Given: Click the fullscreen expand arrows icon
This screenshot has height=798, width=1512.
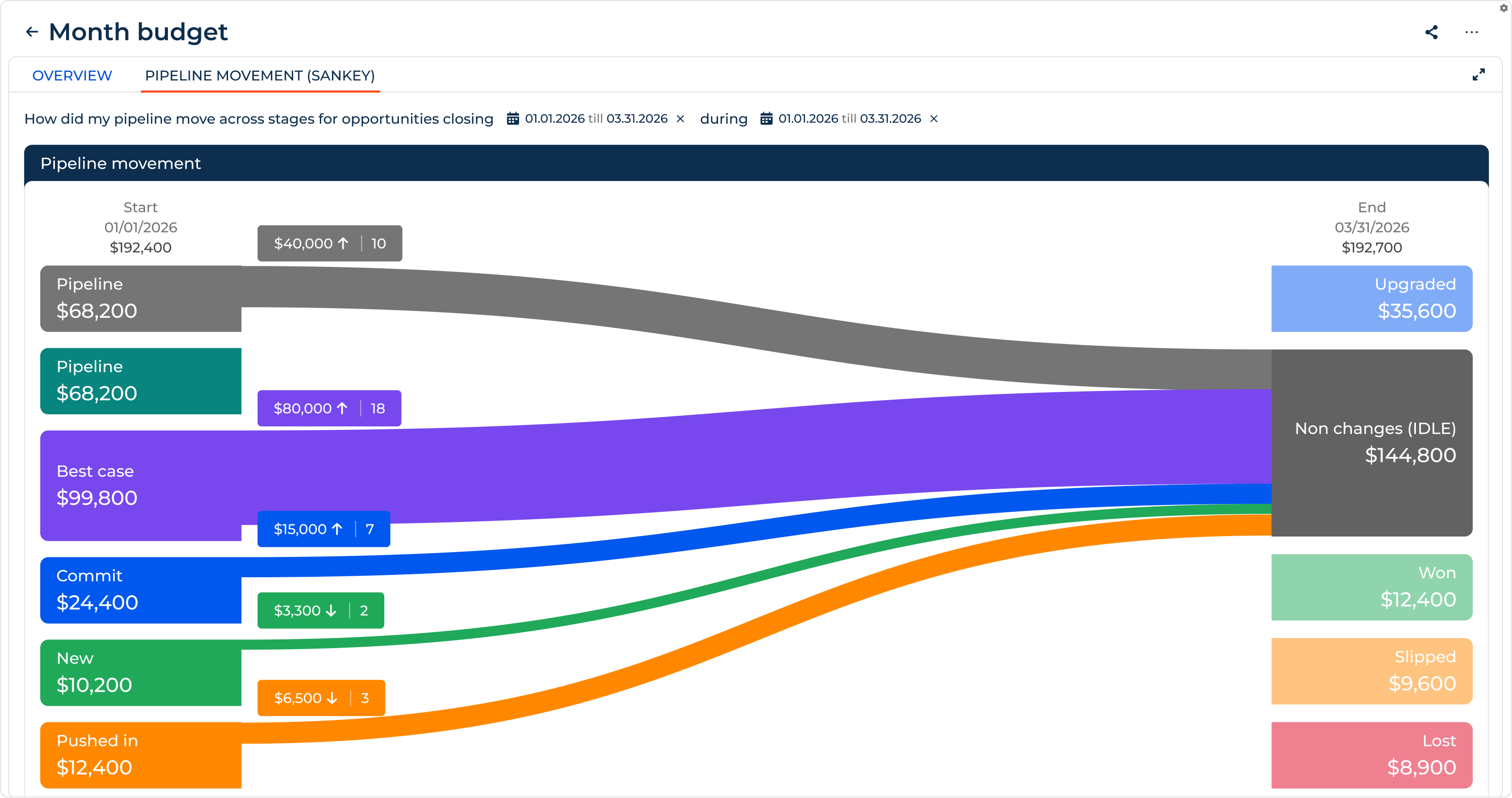Looking at the screenshot, I should [x=1479, y=75].
